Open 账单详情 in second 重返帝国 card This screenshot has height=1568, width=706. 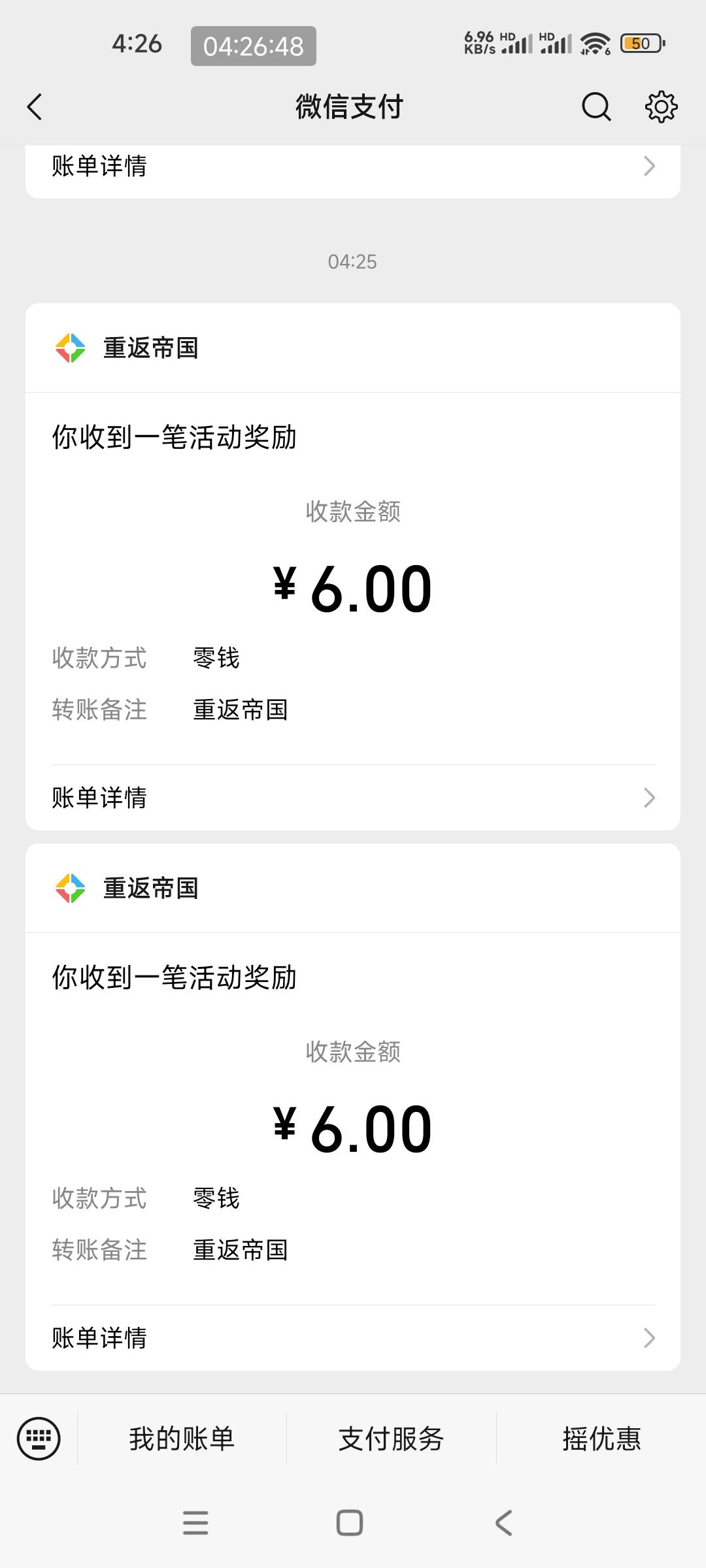click(353, 1338)
